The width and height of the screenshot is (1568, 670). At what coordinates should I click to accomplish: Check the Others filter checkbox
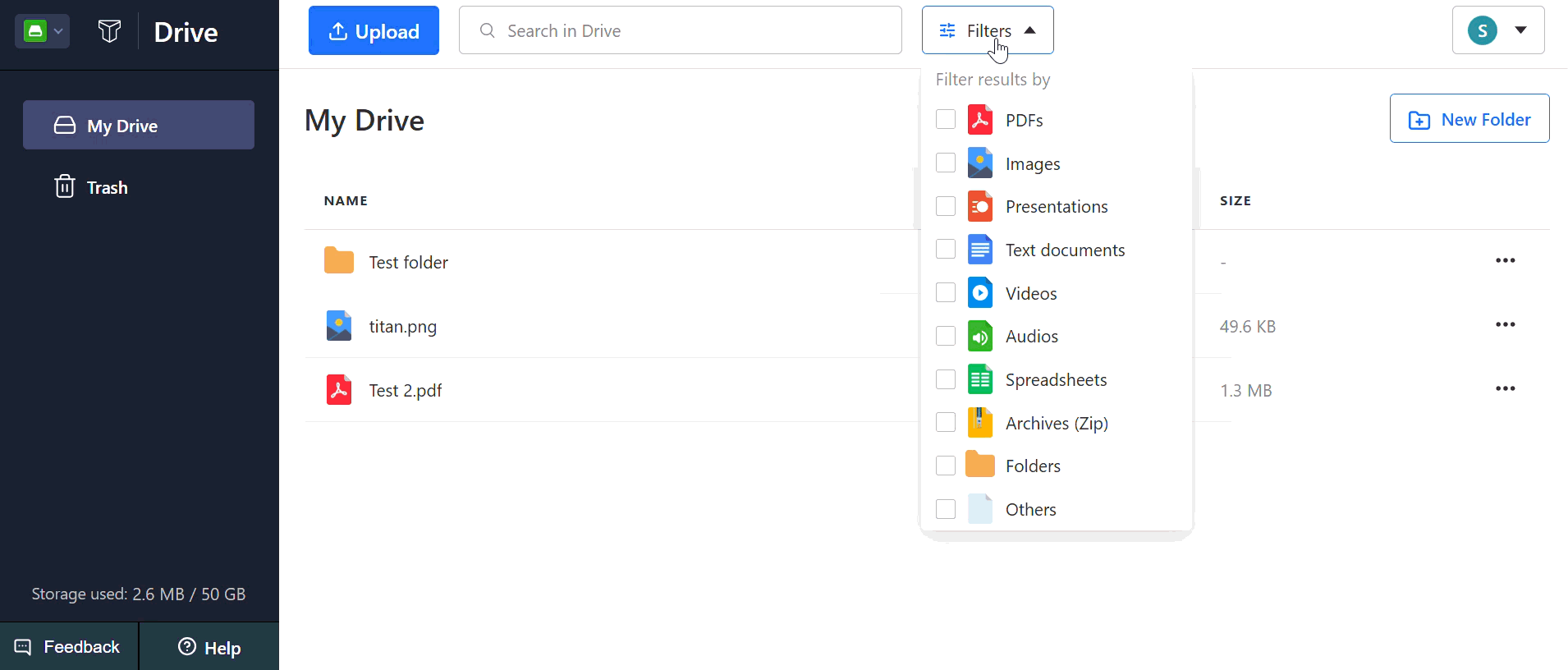[946, 509]
